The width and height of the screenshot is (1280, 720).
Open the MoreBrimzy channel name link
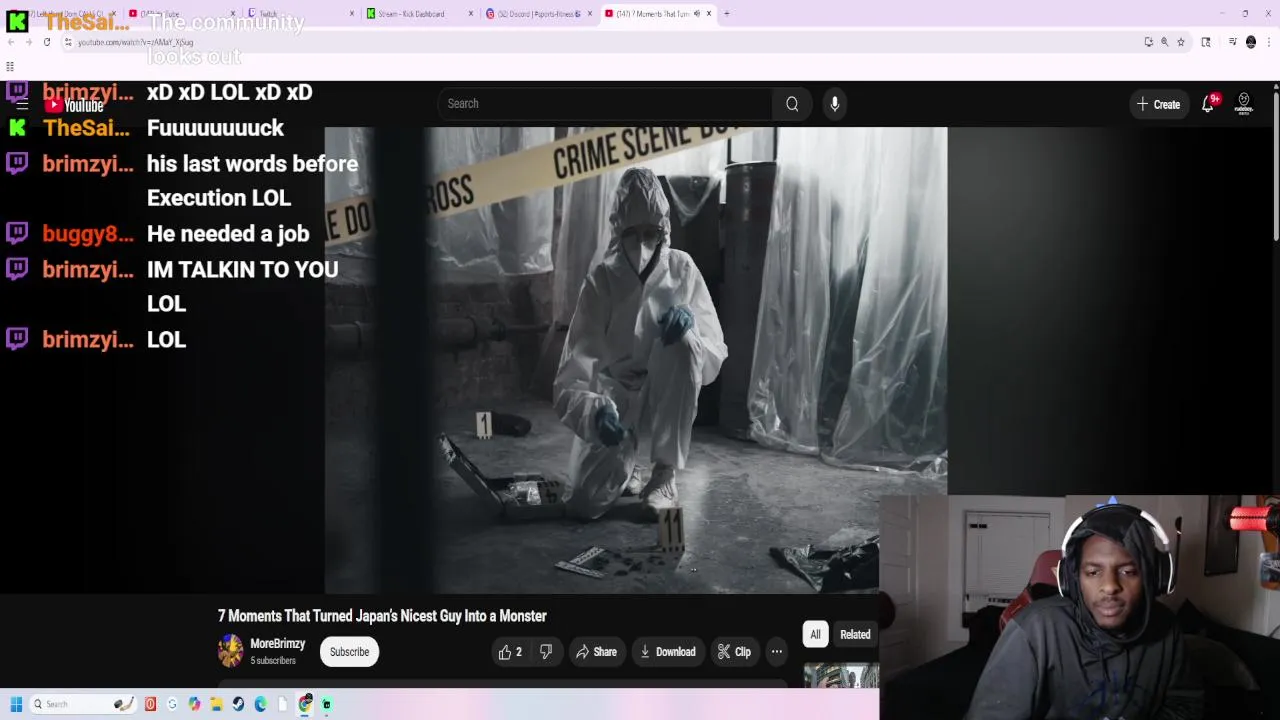[x=277, y=644]
